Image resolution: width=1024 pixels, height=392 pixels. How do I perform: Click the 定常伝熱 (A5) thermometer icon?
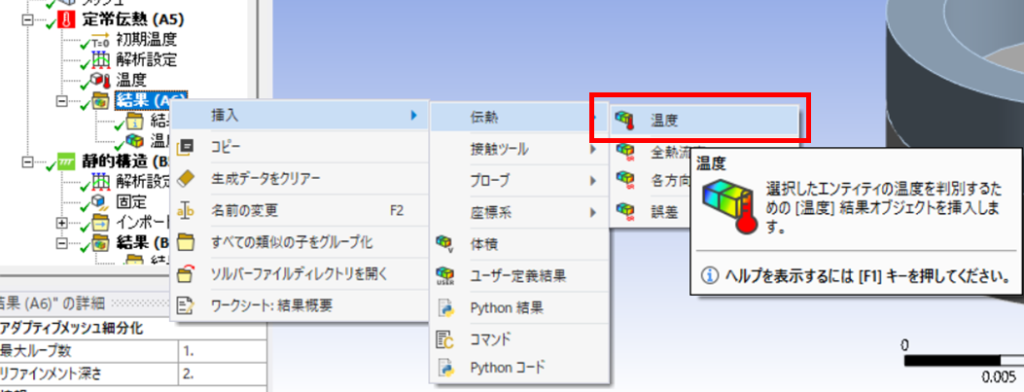pos(67,20)
